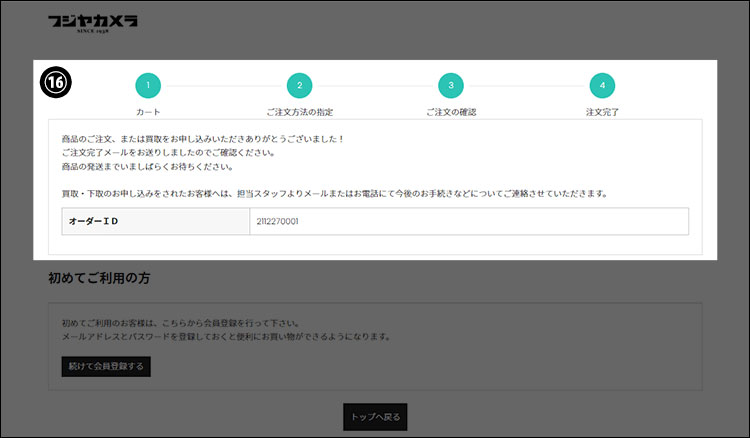The height and width of the screenshot is (438, 750).
Task: Select step 1 カート circle
Action: click(x=148, y=86)
